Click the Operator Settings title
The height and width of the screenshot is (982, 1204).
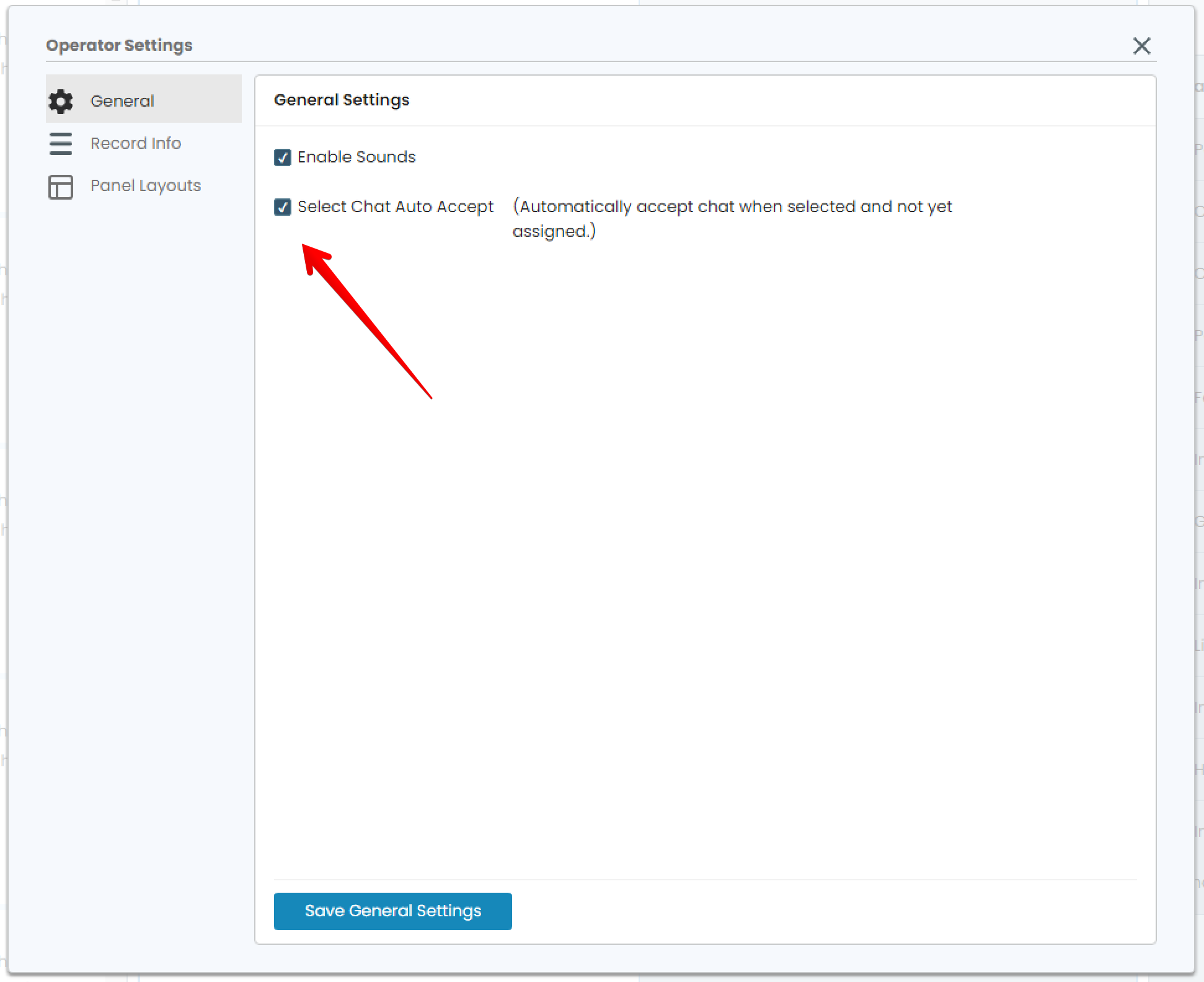119,45
